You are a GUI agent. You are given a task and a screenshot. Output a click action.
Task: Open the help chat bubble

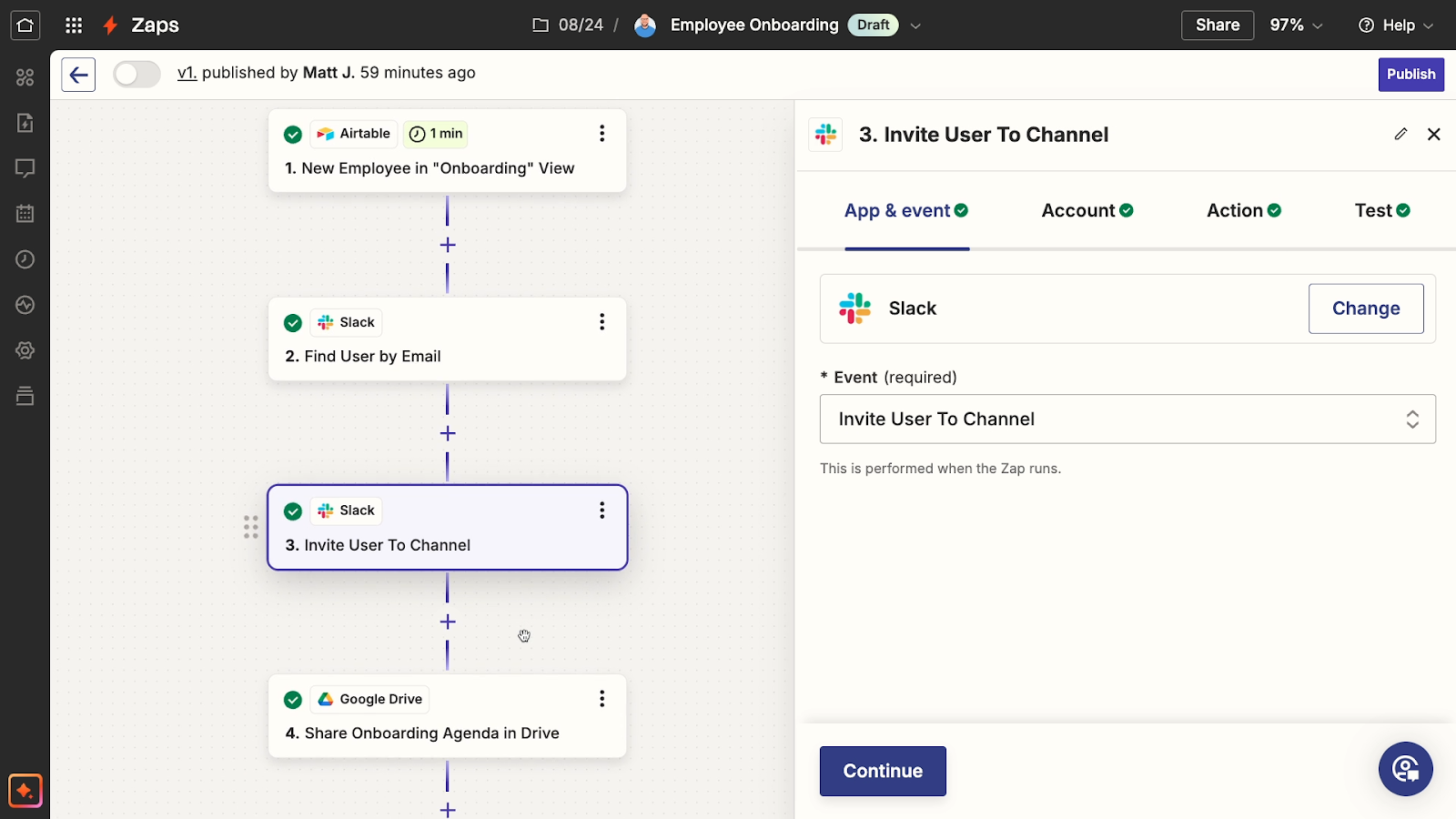point(1406,769)
